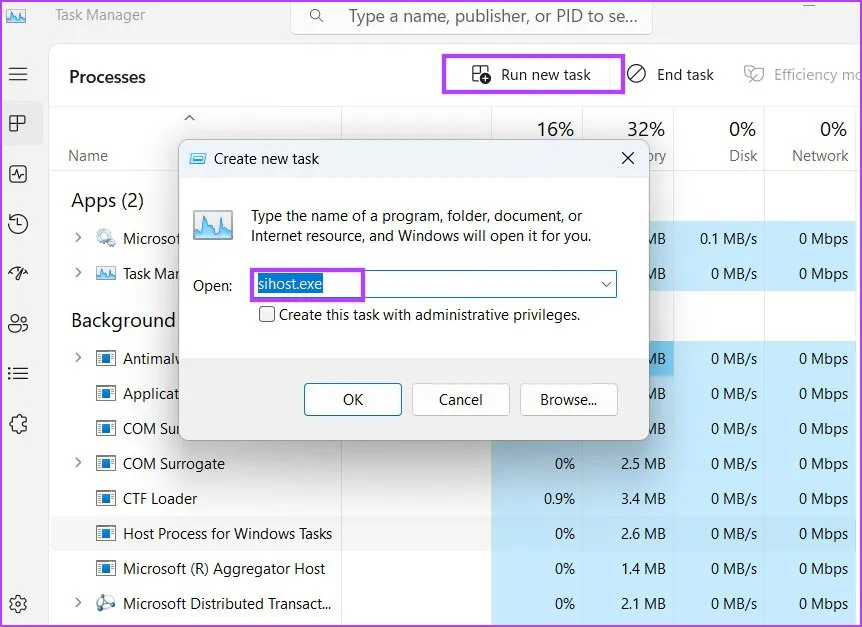Expand the COM Surrogate process group
The height and width of the screenshot is (627, 862).
click(78, 464)
